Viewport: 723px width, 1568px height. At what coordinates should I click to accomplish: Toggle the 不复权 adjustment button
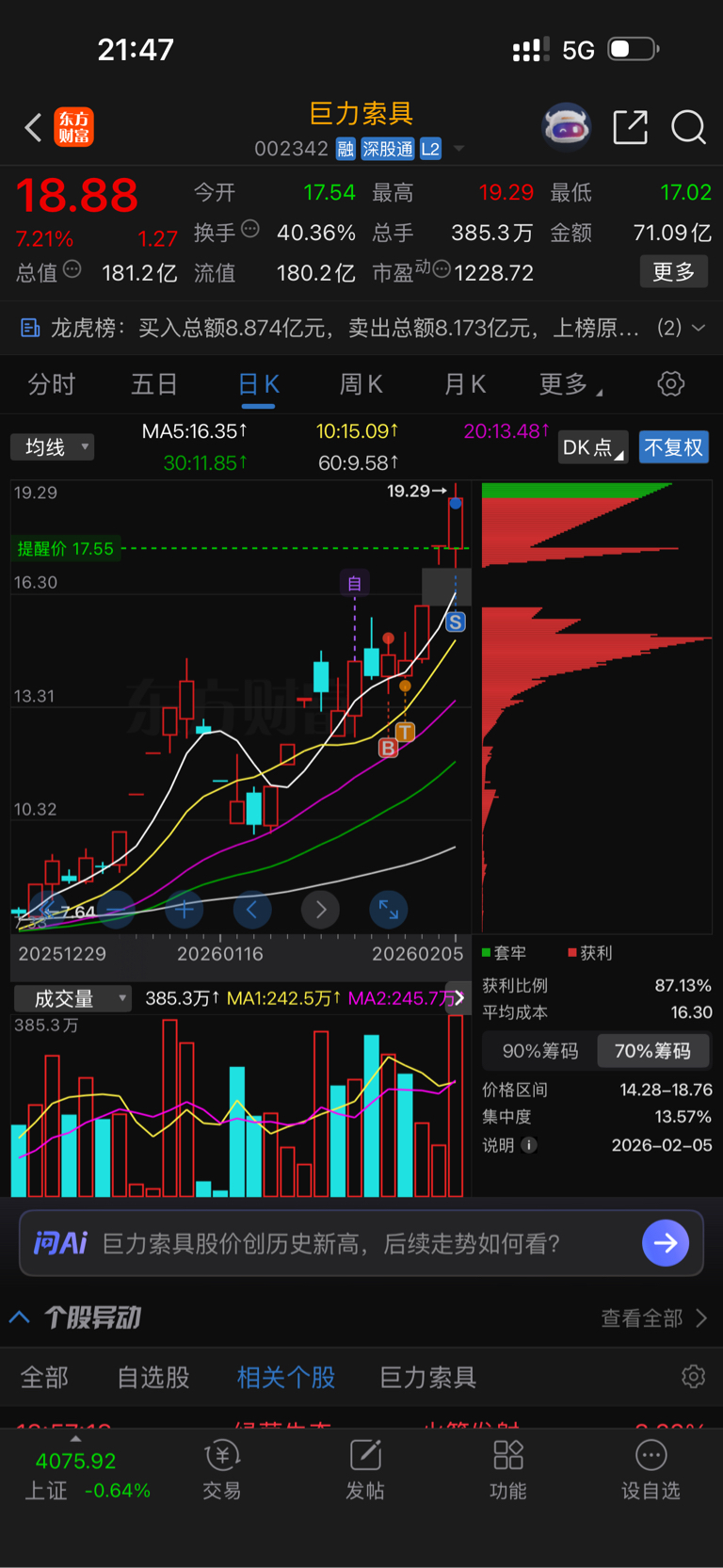coord(673,447)
